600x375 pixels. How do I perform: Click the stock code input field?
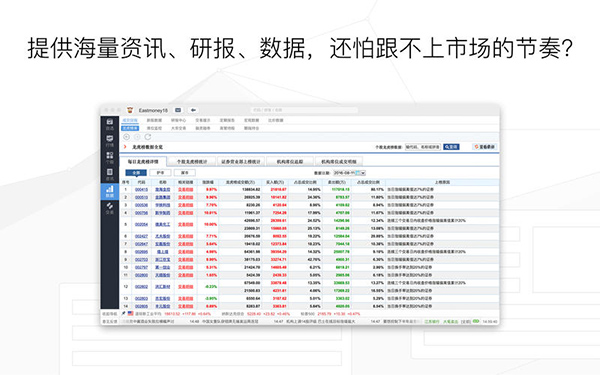pos(423,147)
